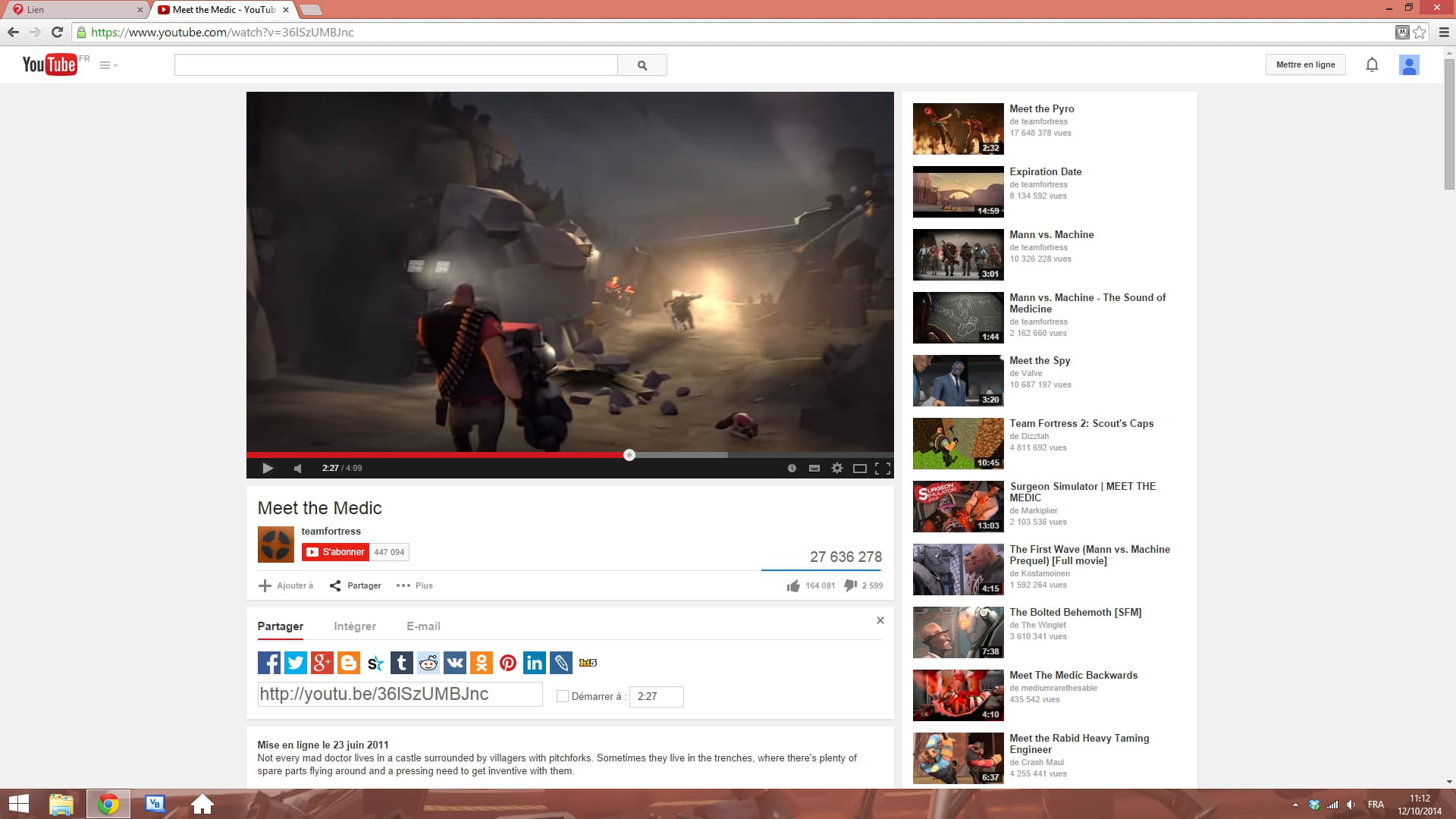Open Surgeon Simulator MEET THE MEDIC thumbnail

point(958,507)
